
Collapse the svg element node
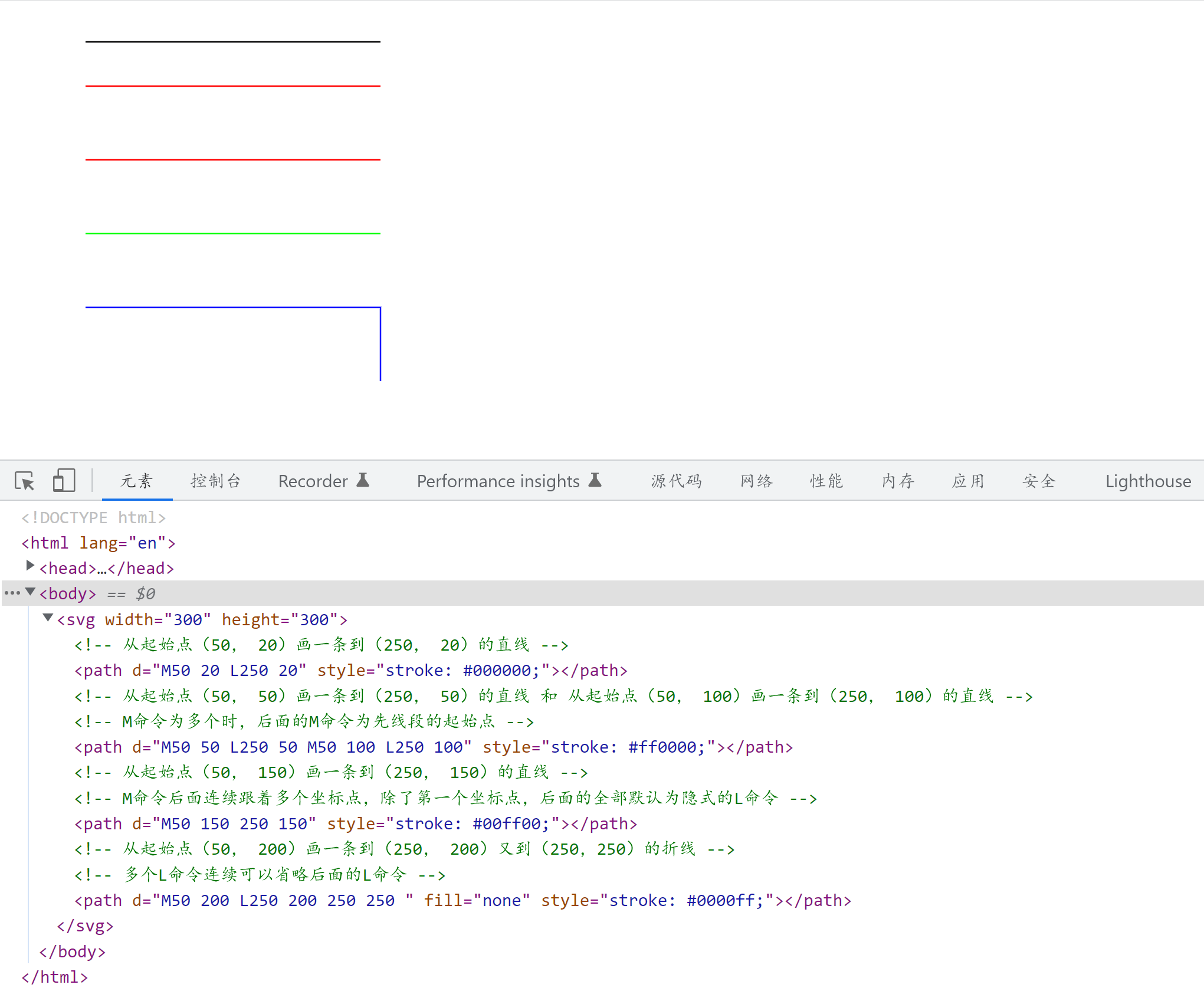click(48, 618)
